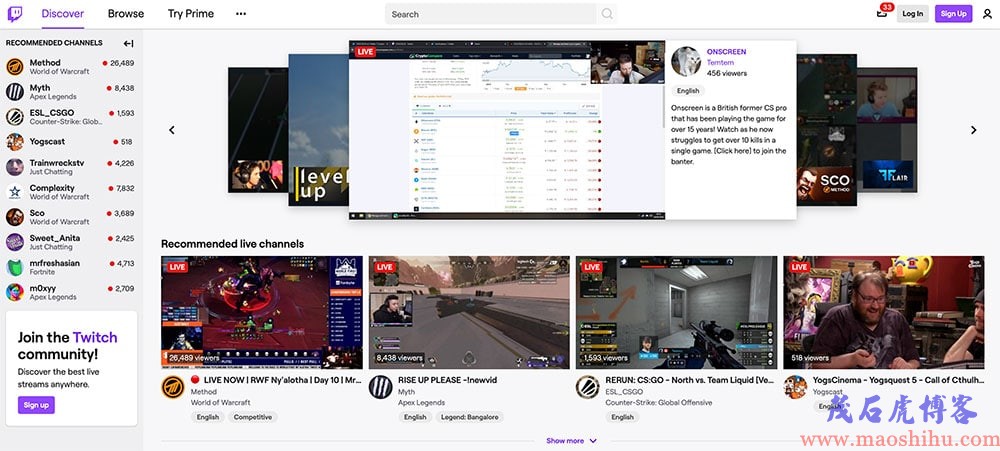Switch to the Discover tab
The width and height of the screenshot is (1000, 451).
[x=62, y=13]
